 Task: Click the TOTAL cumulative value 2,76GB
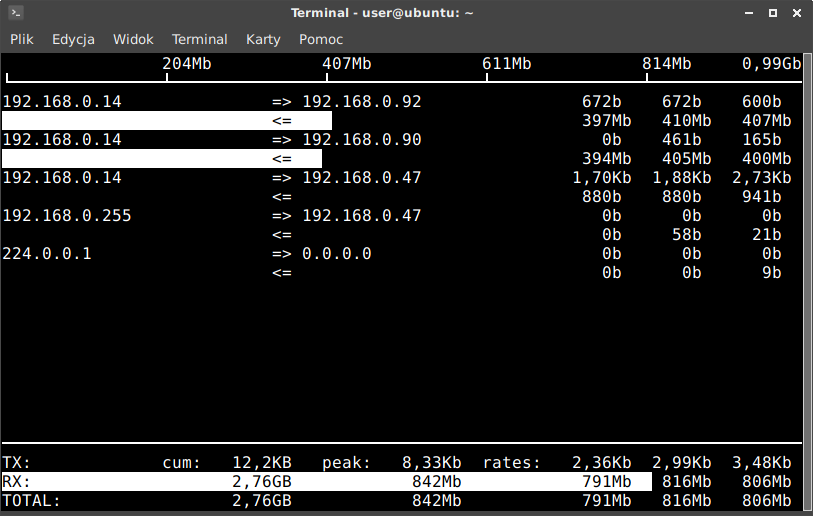click(261, 500)
